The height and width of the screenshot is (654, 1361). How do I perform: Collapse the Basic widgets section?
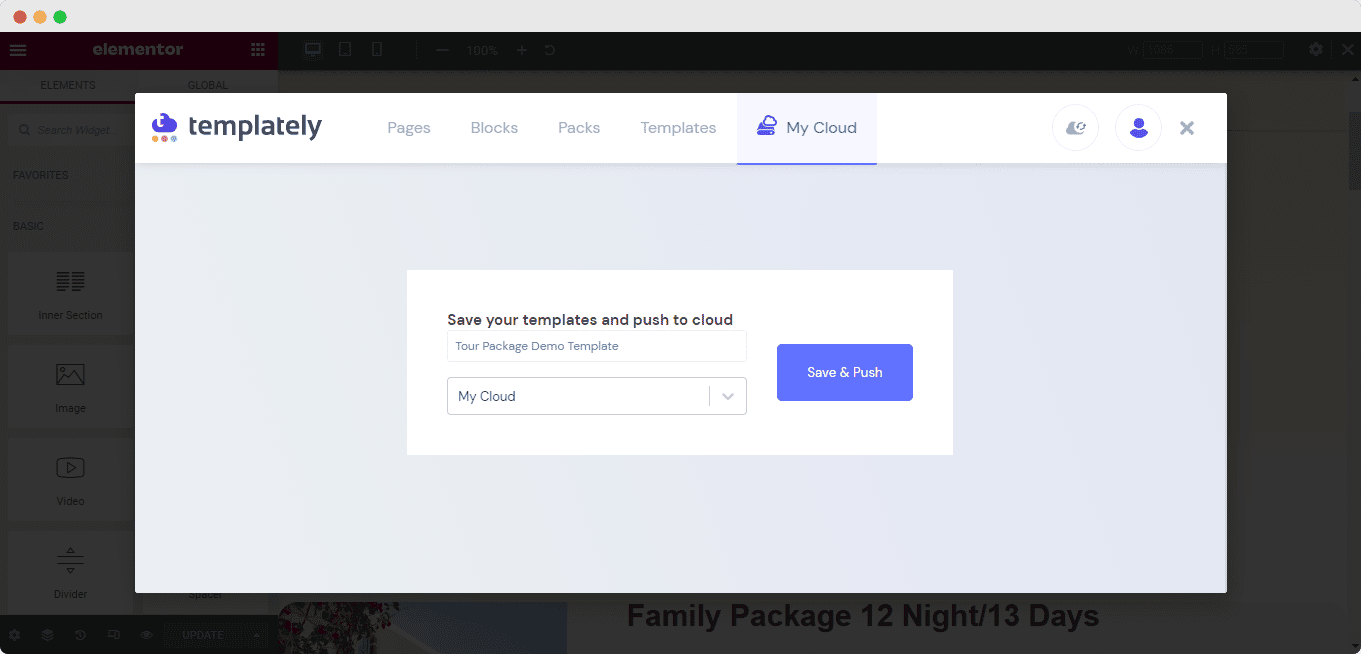click(x=28, y=226)
